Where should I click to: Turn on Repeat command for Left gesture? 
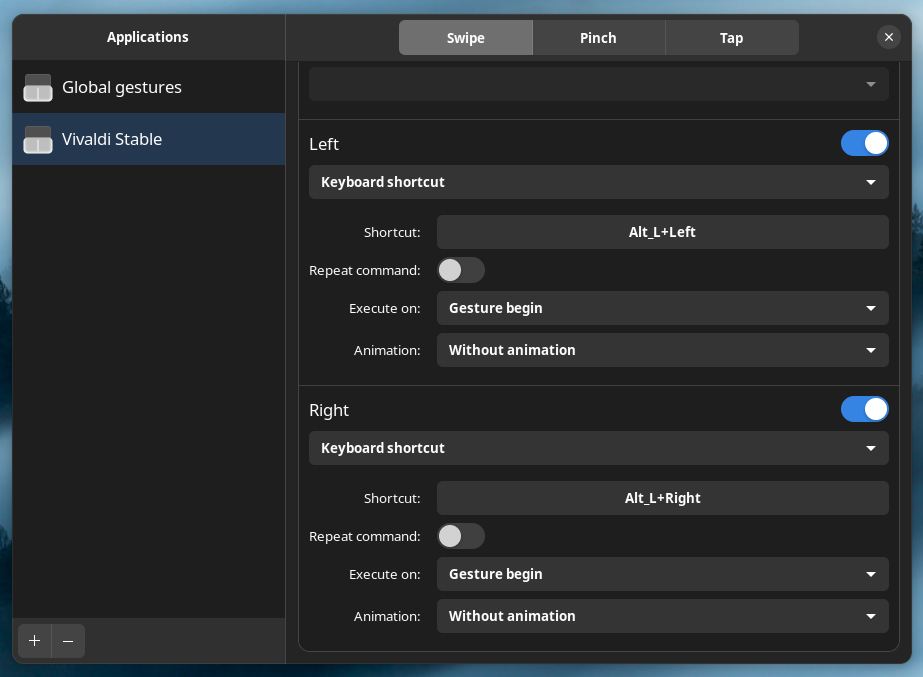point(461,270)
